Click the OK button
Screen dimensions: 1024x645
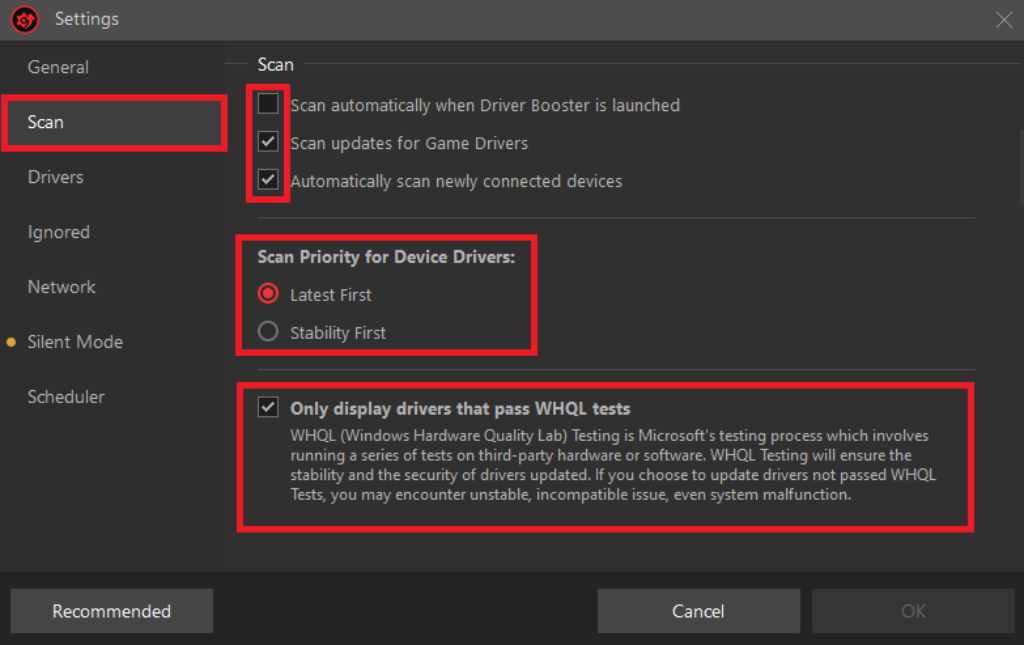pos(913,611)
